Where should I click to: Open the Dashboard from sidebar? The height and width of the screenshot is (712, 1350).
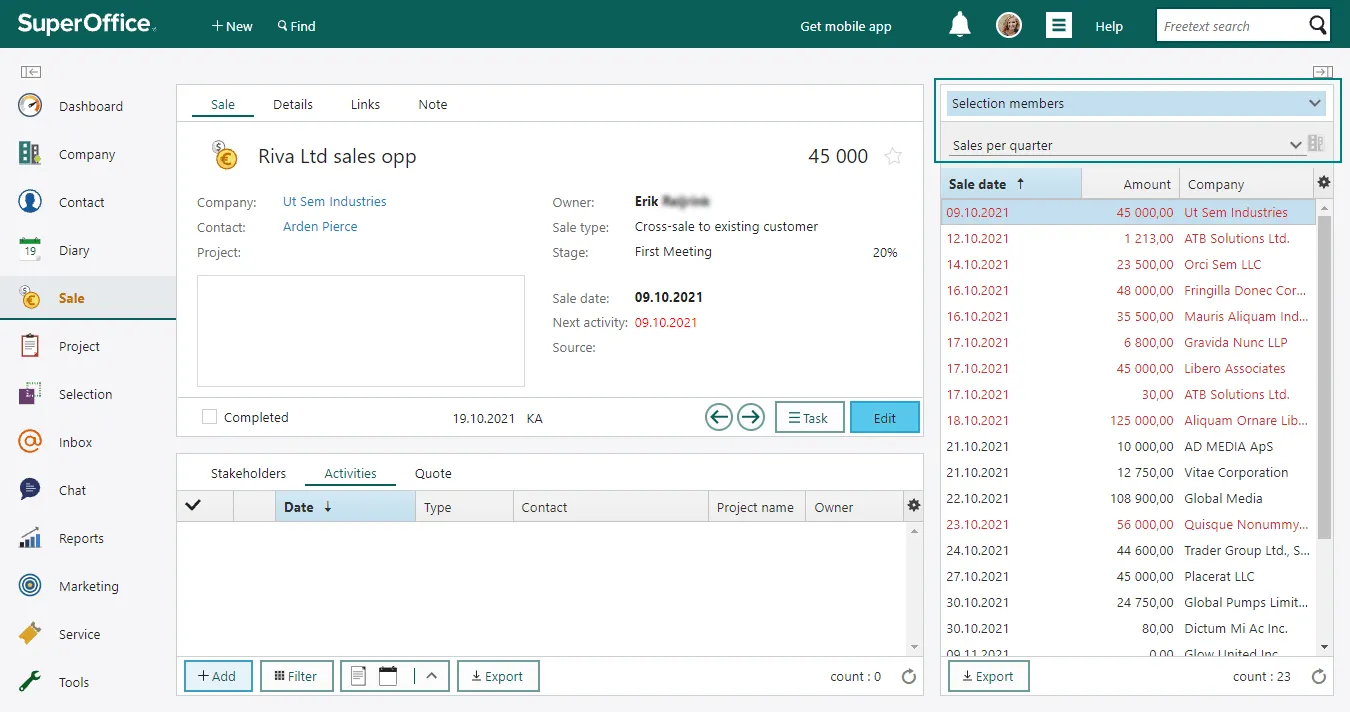pyautogui.click(x=90, y=106)
